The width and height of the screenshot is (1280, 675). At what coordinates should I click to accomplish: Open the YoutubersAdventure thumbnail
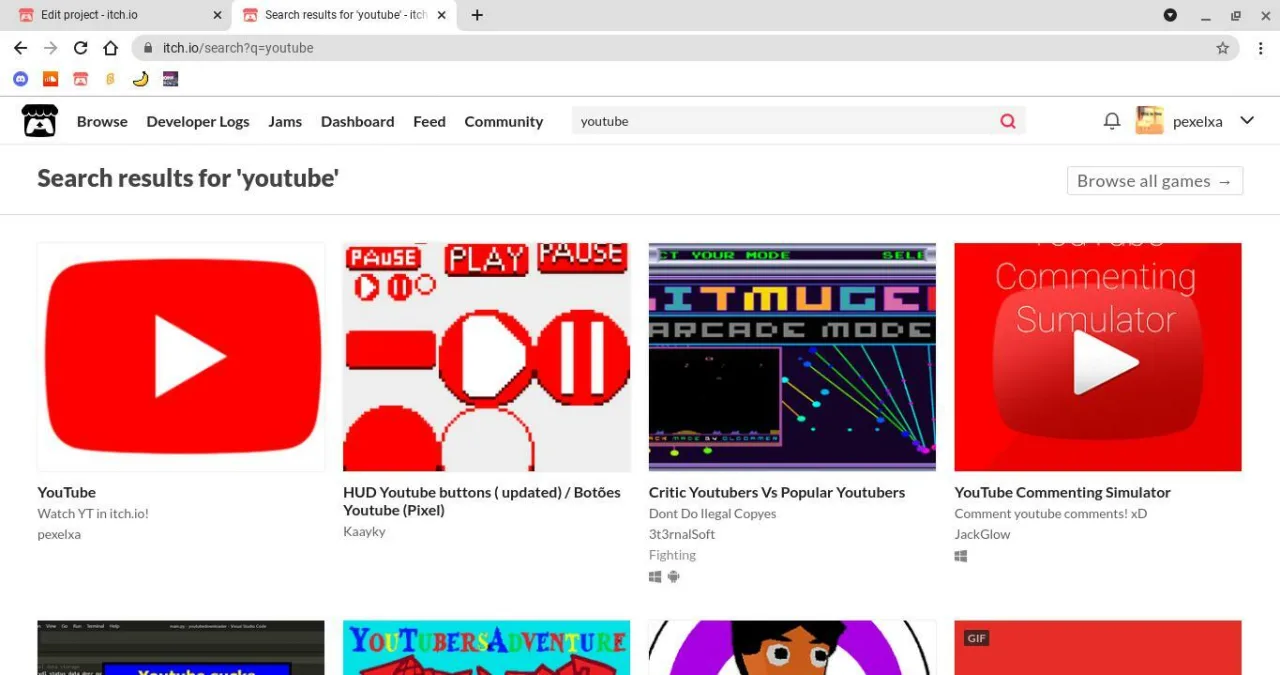[487, 648]
